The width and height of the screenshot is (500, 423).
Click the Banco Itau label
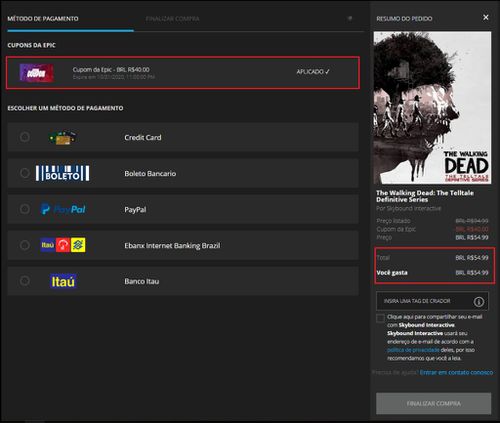pyautogui.click(x=142, y=281)
